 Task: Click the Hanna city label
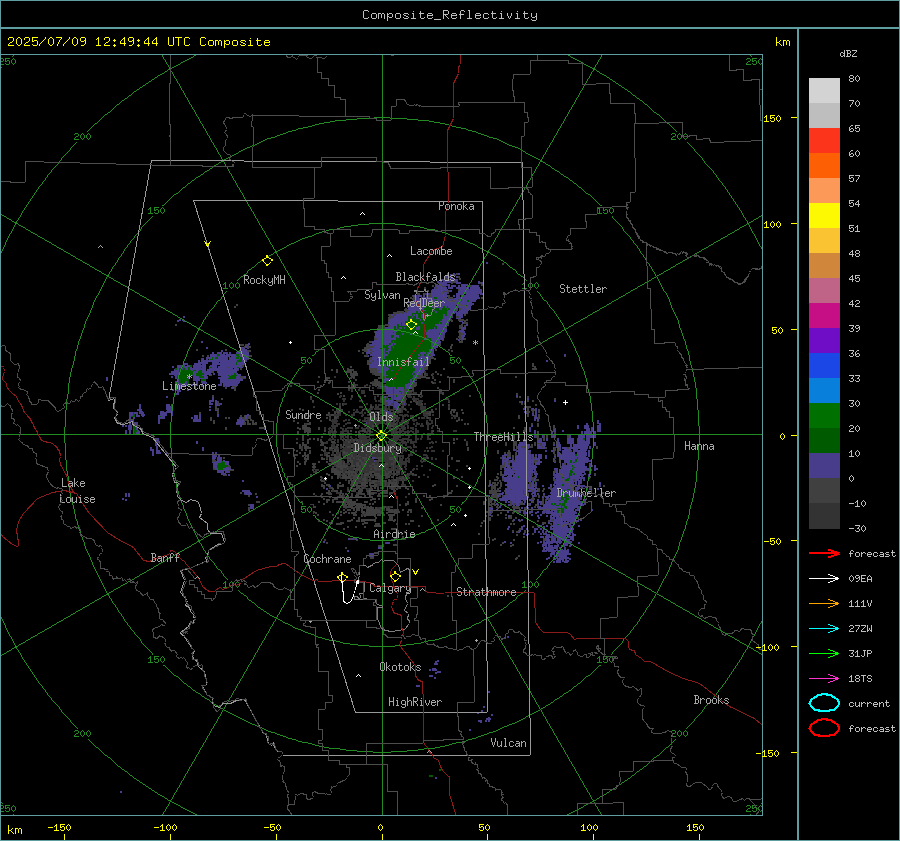[x=699, y=446]
